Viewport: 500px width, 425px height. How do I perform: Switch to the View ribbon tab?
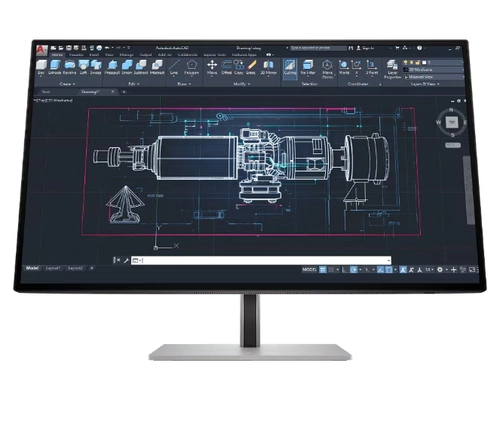coord(109,55)
